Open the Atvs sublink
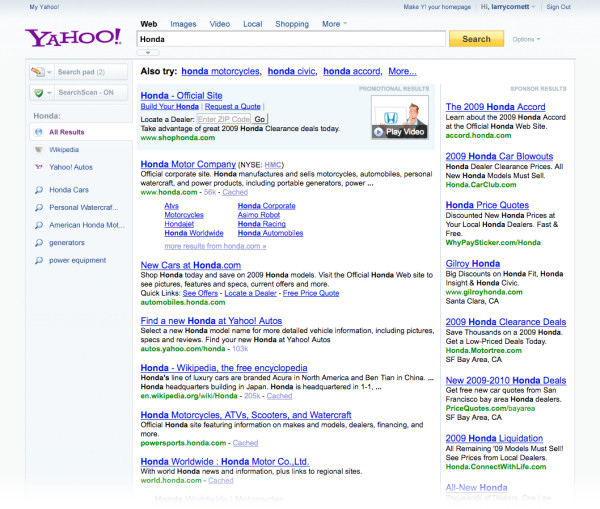The width and height of the screenshot is (600, 509). pyautogui.click(x=171, y=206)
